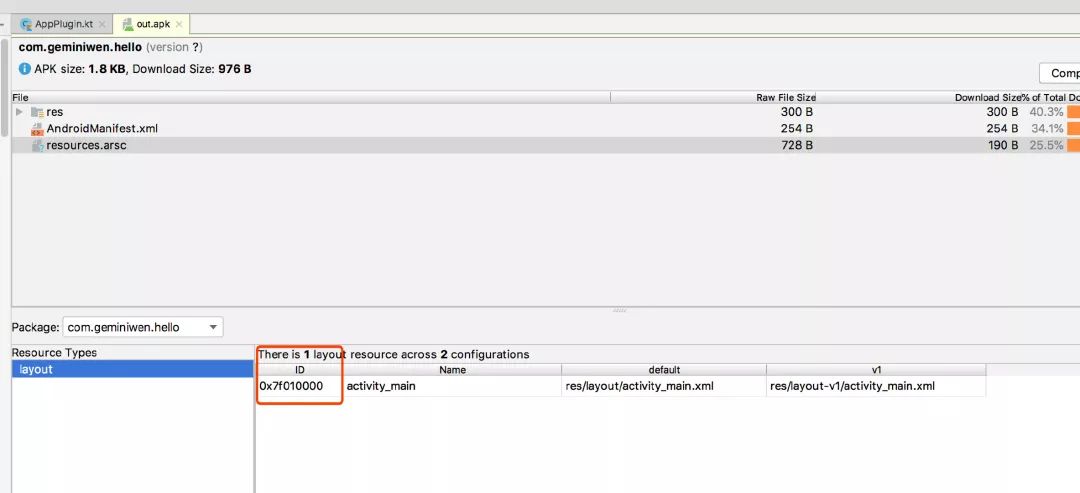Expand the res folder row
1080x493 pixels.
[x=19, y=112]
